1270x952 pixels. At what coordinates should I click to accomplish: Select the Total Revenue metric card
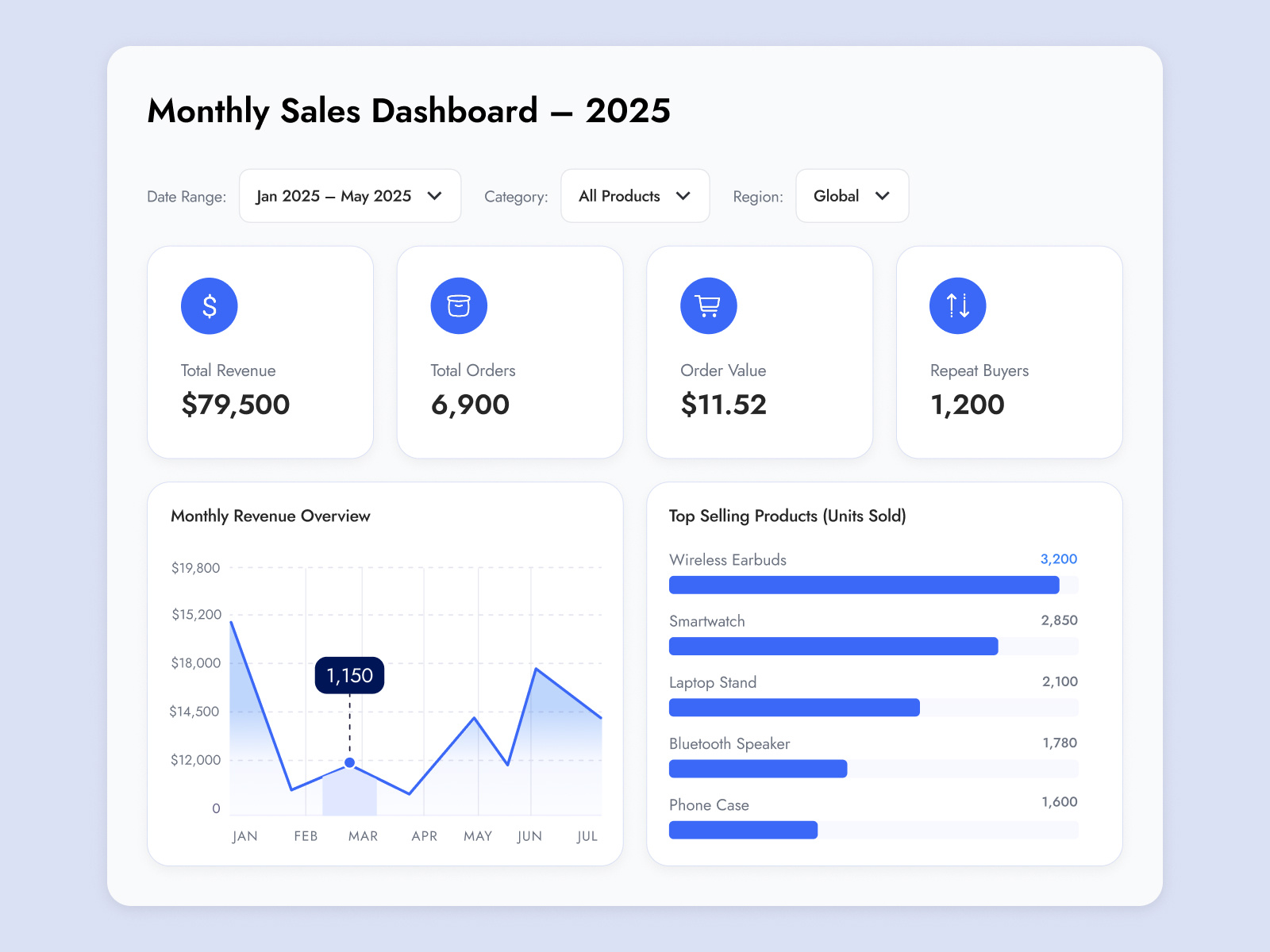(x=260, y=352)
